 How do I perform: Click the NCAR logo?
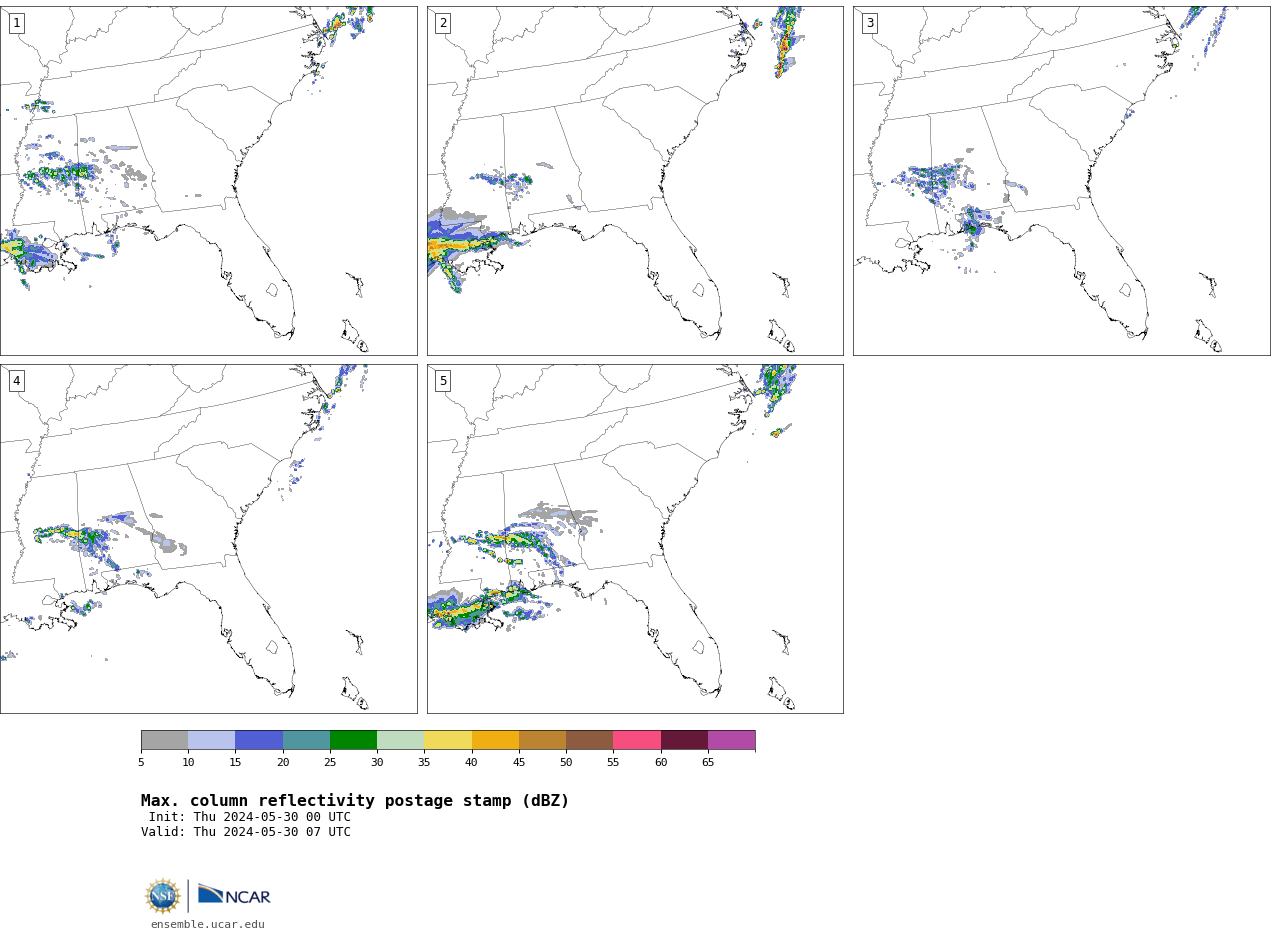pos(234,895)
